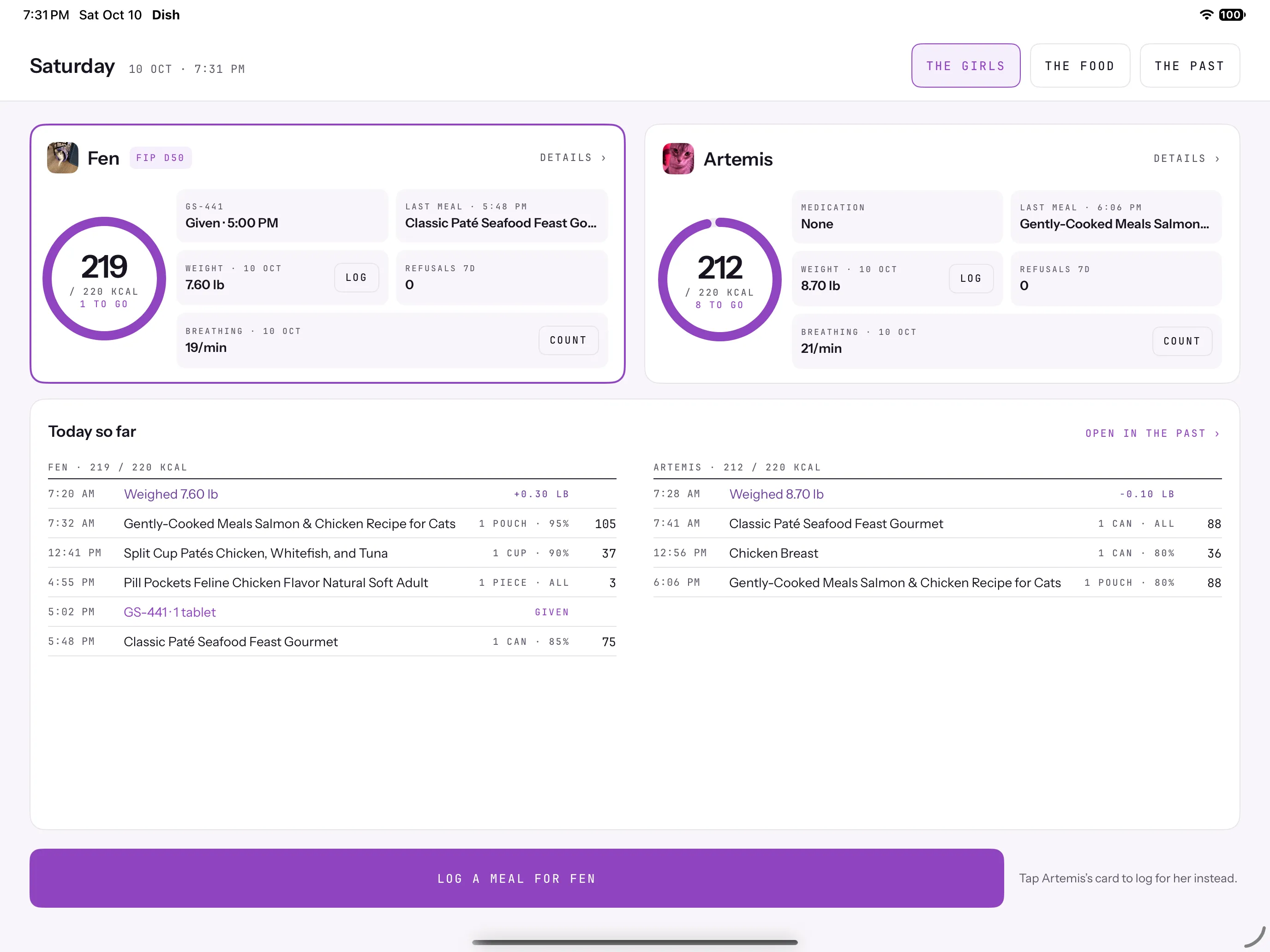Count breathing for Artemis
Viewport: 1270px width, 952px height.
click(1182, 341)
